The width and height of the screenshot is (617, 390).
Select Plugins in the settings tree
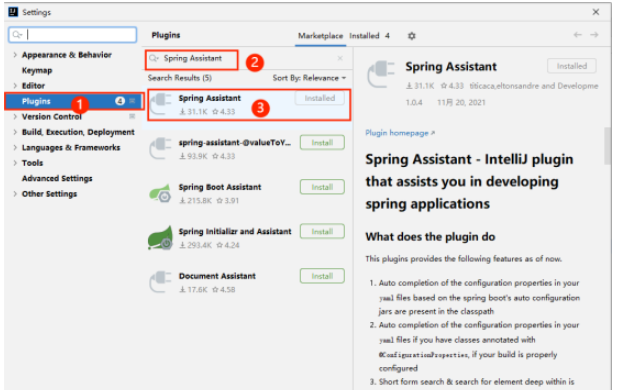74,101
